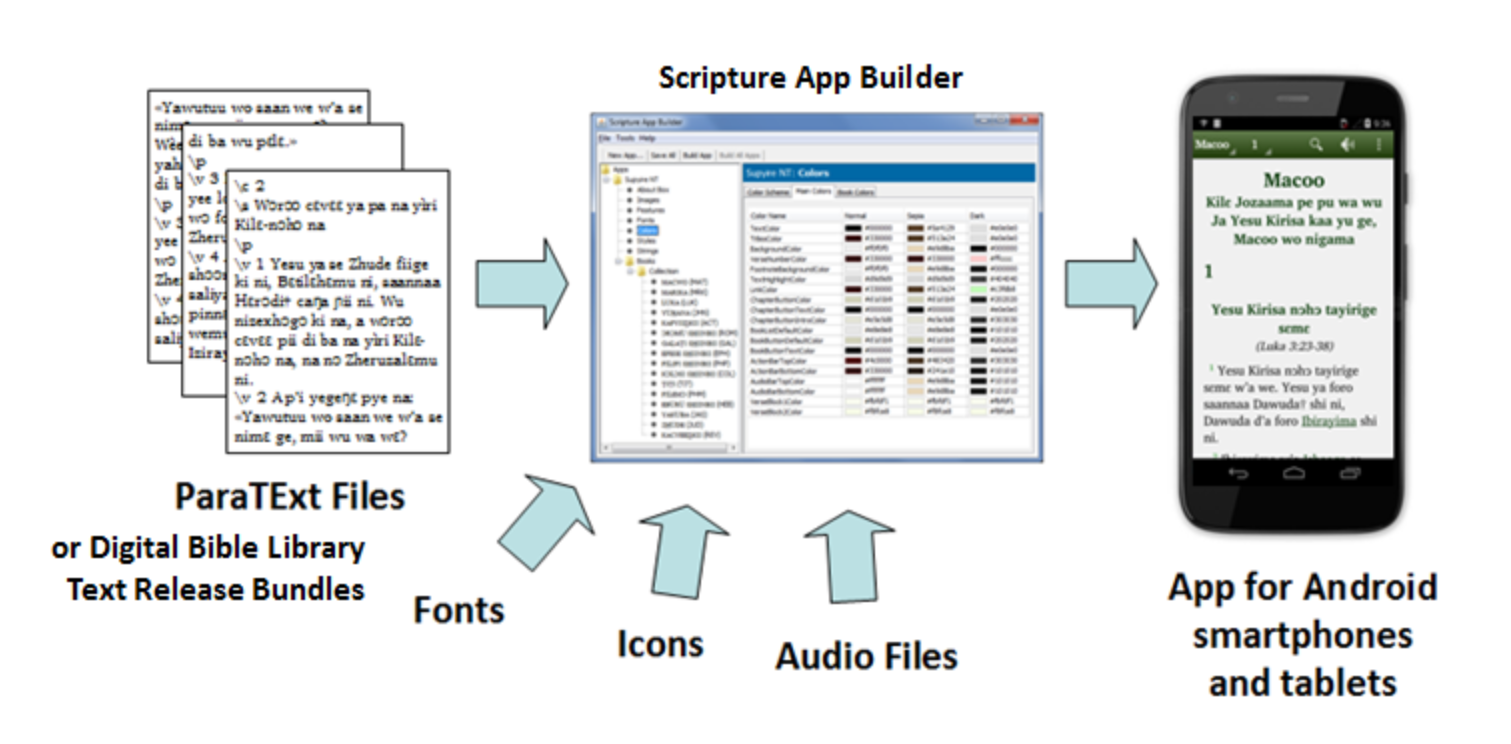Open the File menu in Scripture App Builder
1511x744 pixels.
point(605,138)
